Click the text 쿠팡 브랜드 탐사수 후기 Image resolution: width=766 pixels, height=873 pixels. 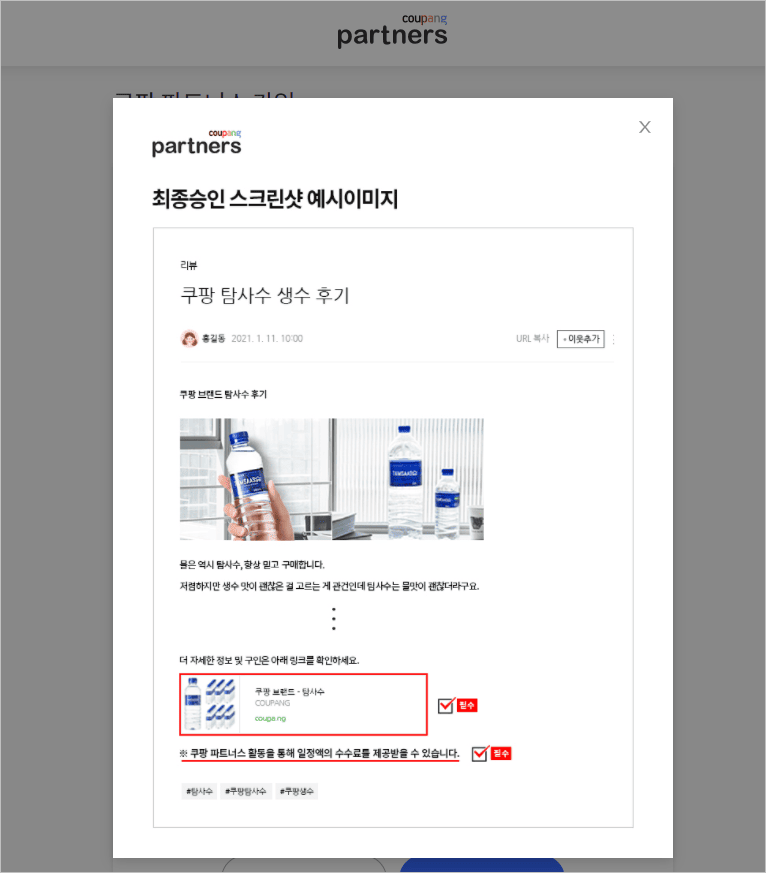223,394
